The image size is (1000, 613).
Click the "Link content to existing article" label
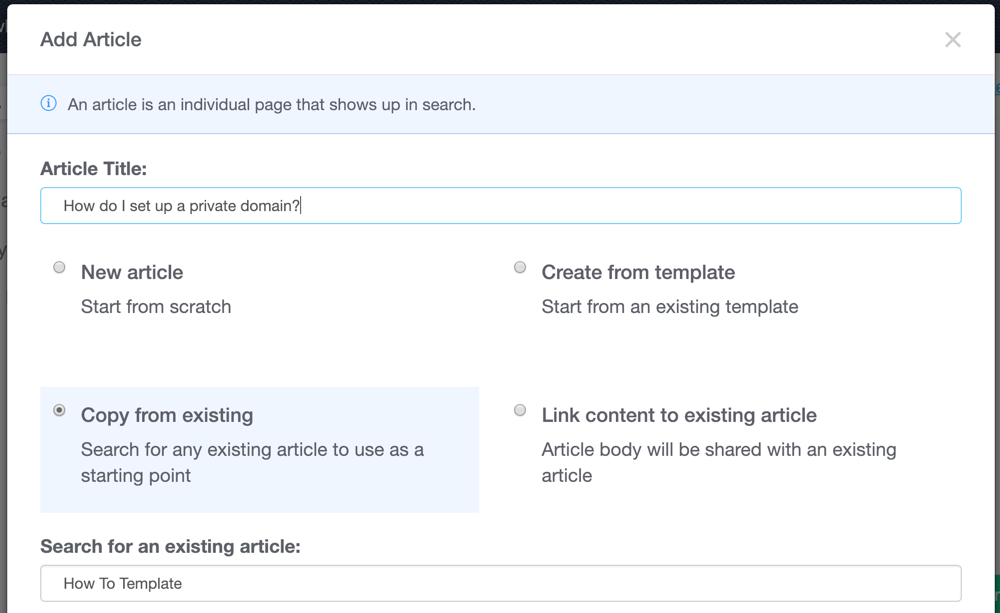tap(679, 415)
